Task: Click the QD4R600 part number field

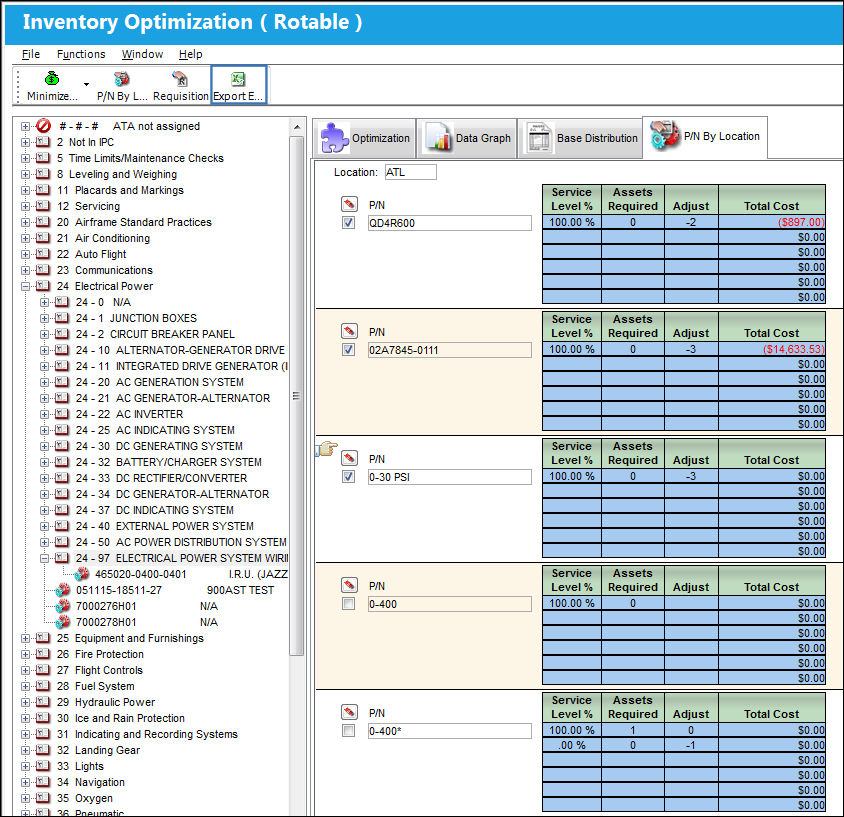Action: point(449,223)
